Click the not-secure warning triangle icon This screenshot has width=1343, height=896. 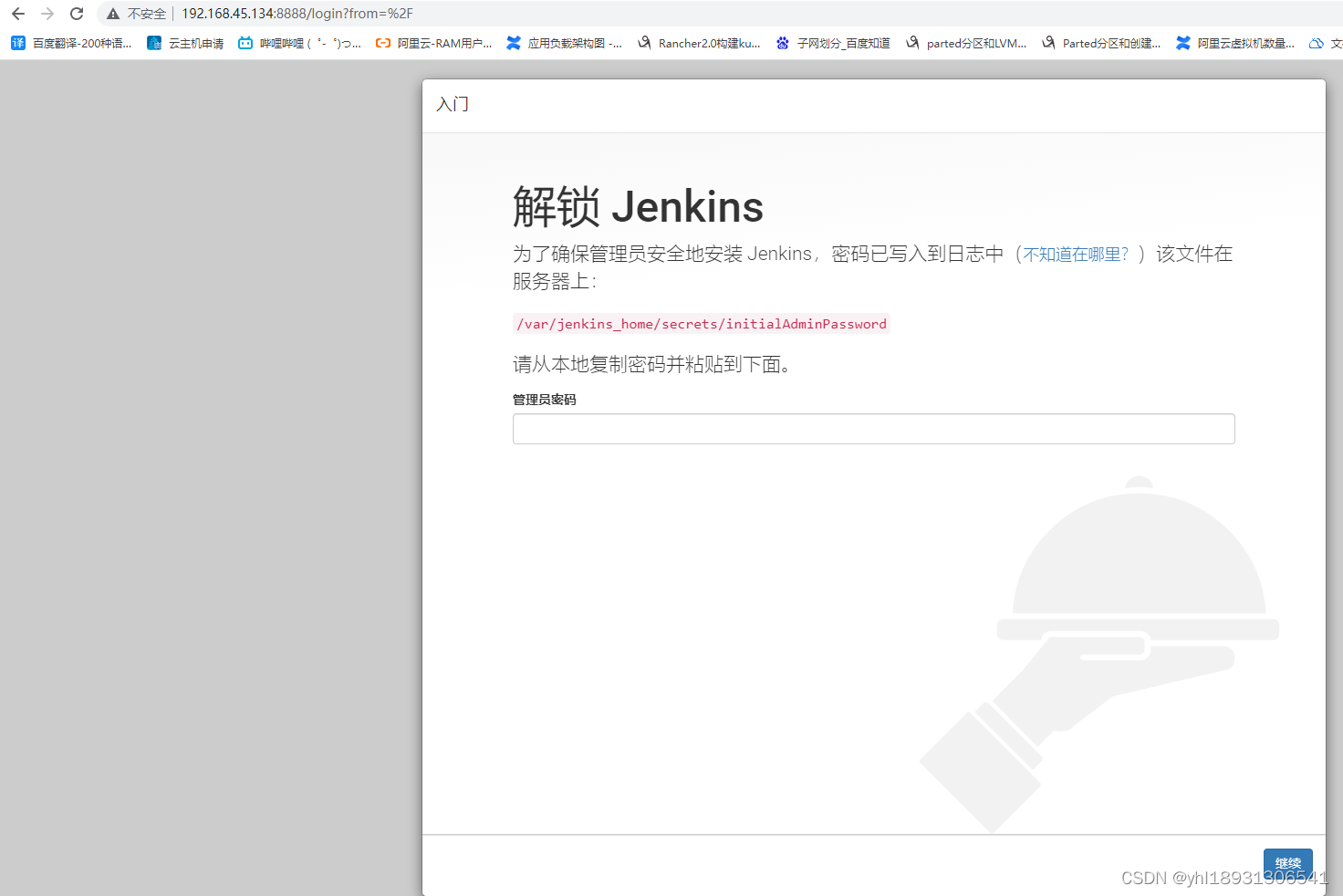113,14
